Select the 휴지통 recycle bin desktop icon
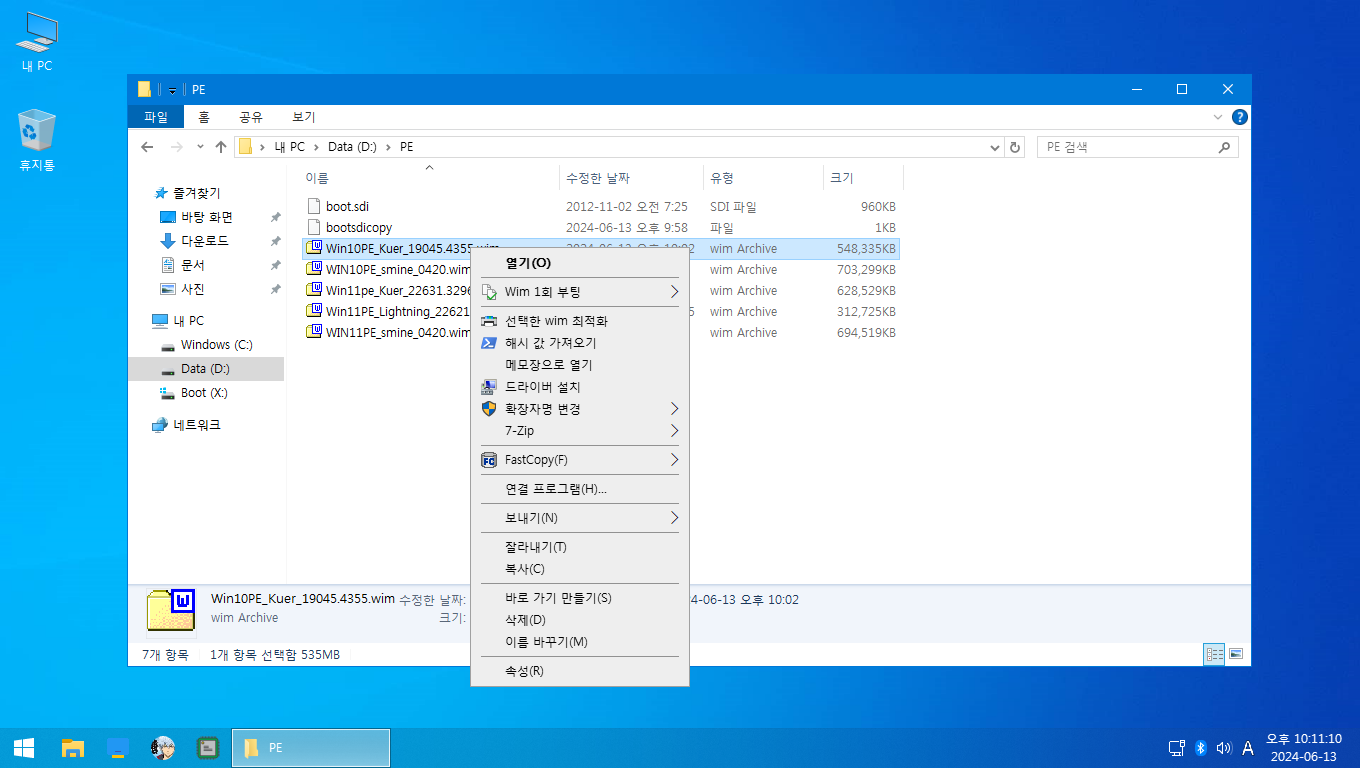 [36, 141]
